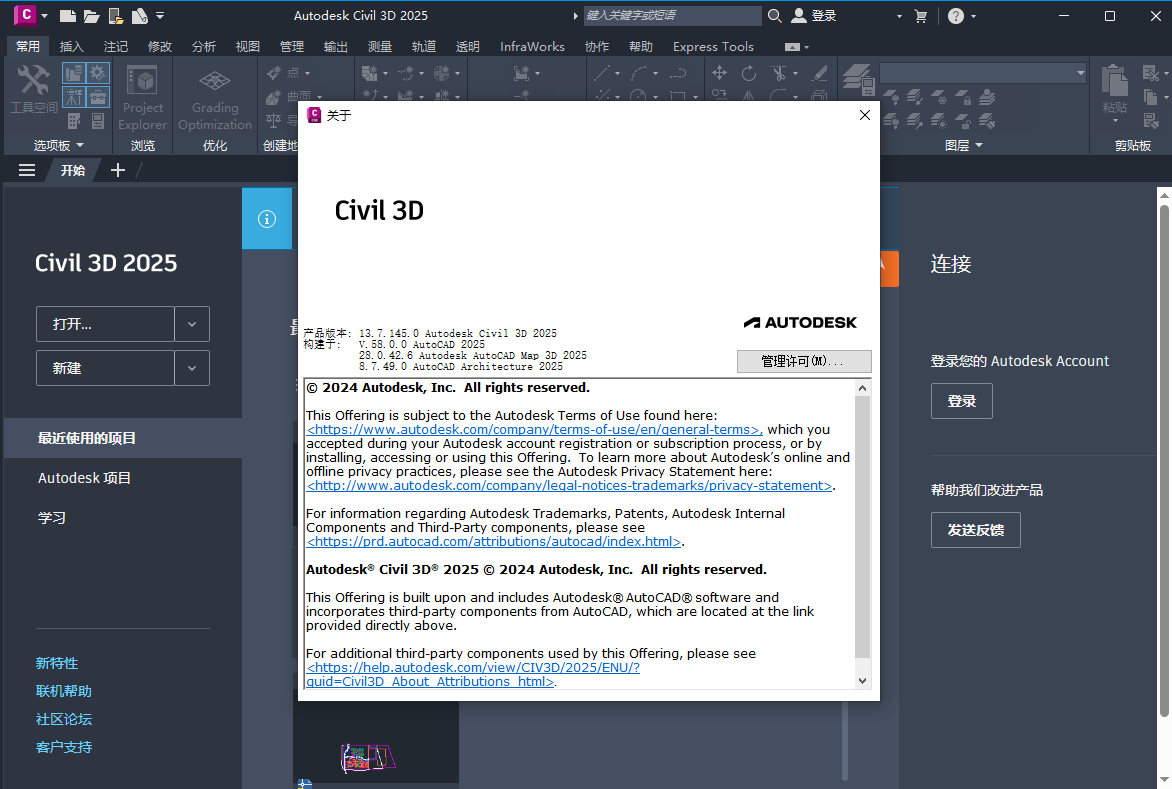Viewport: 1172px width, 789px height.
Task: Click the magnifier search icon in title bar
Action: point(775,16)
